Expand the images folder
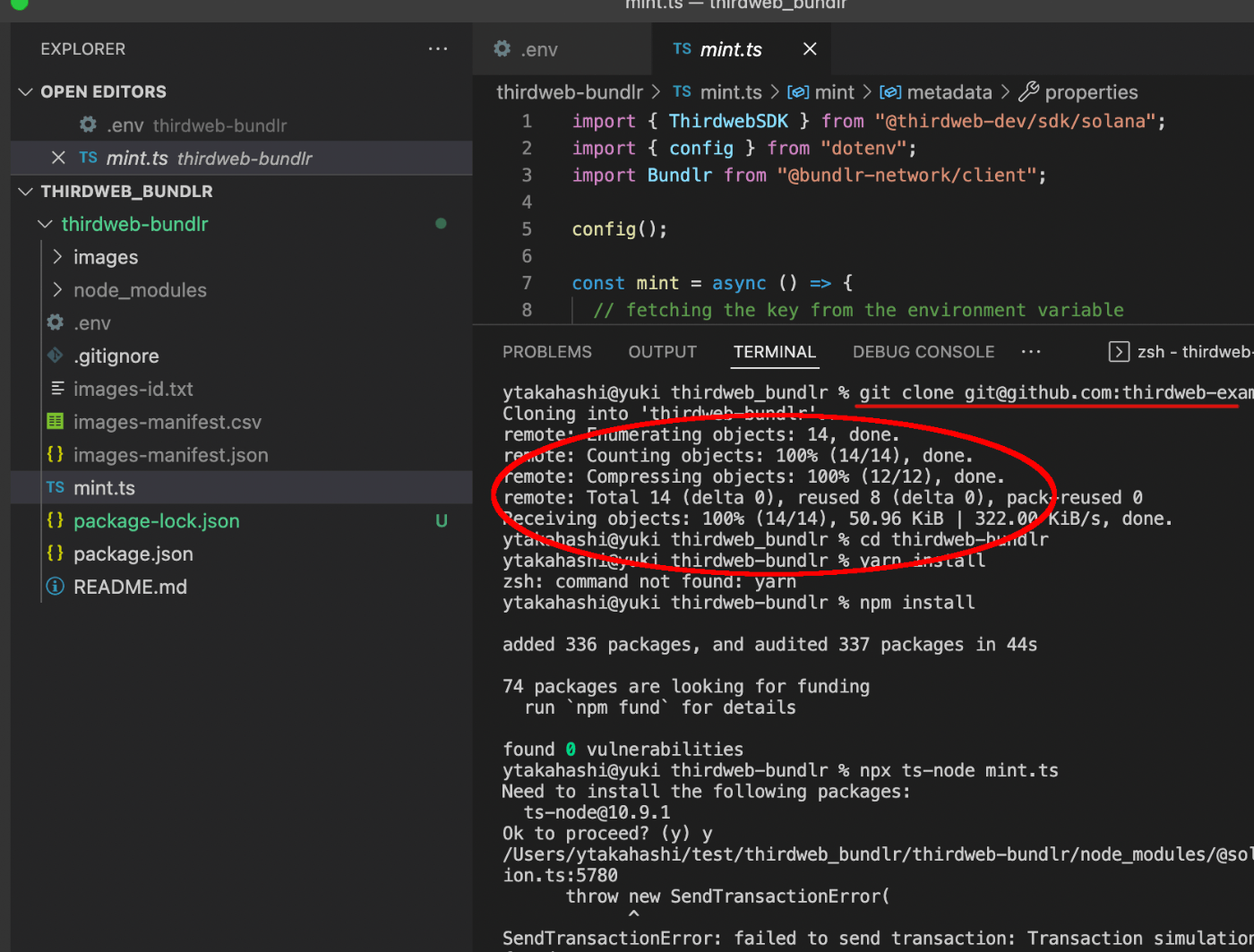1254x952 pixels. point(57,257)
